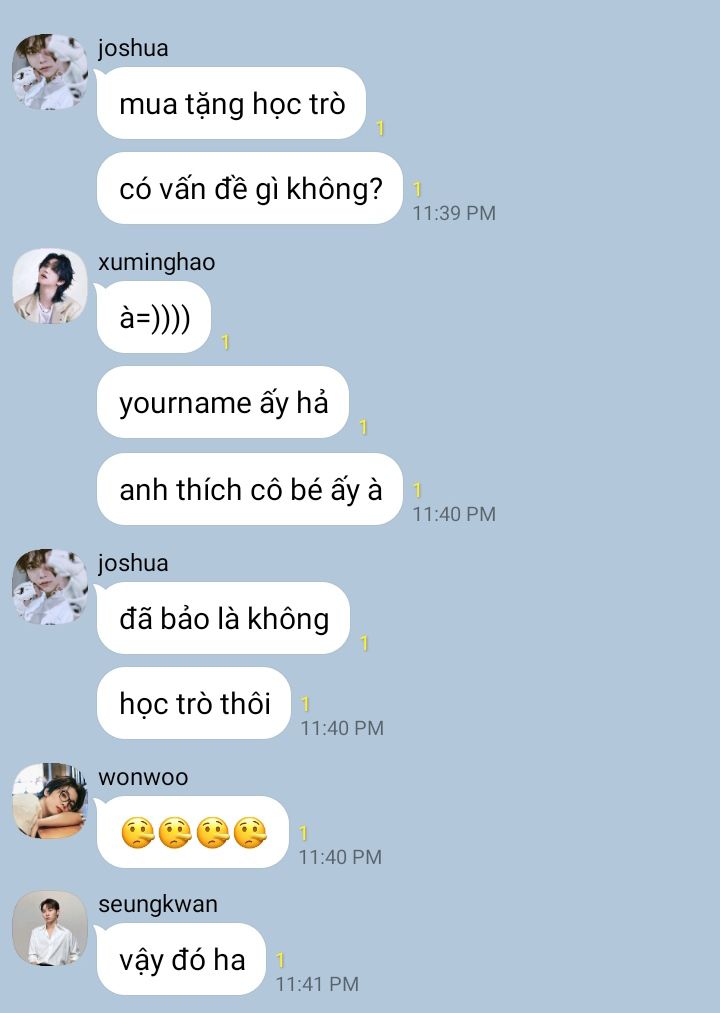
Task: Click the xuminghao sender name
Action: tap(156, 262)
